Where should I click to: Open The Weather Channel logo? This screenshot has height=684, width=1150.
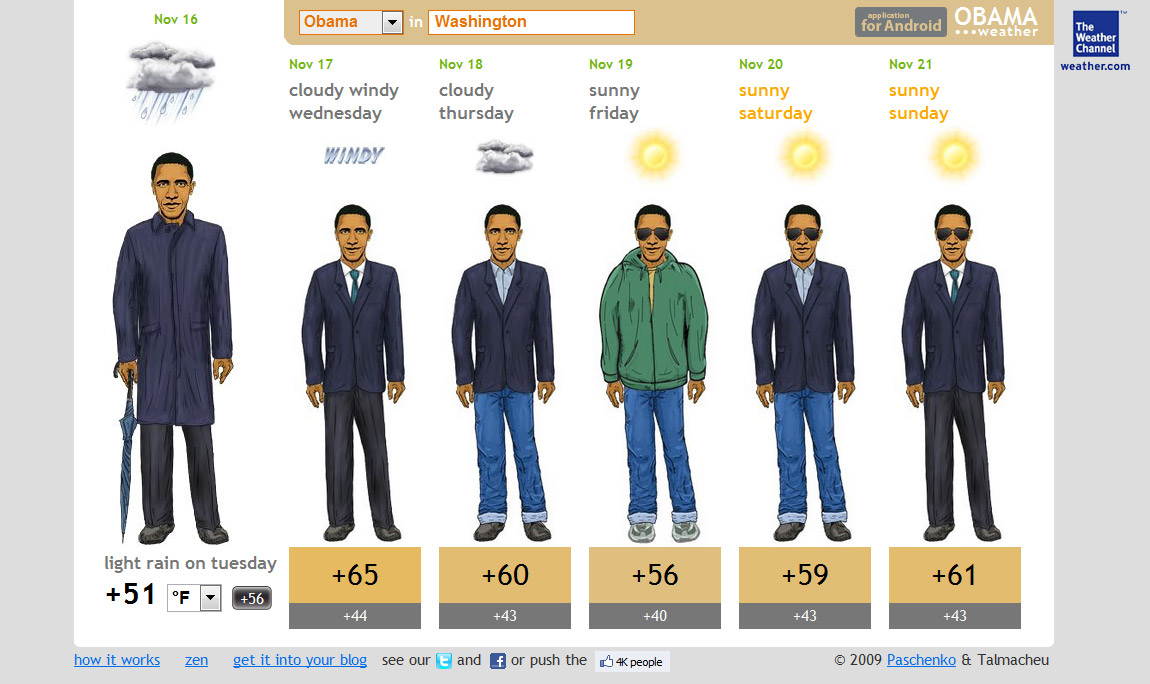coord(1096,34)
